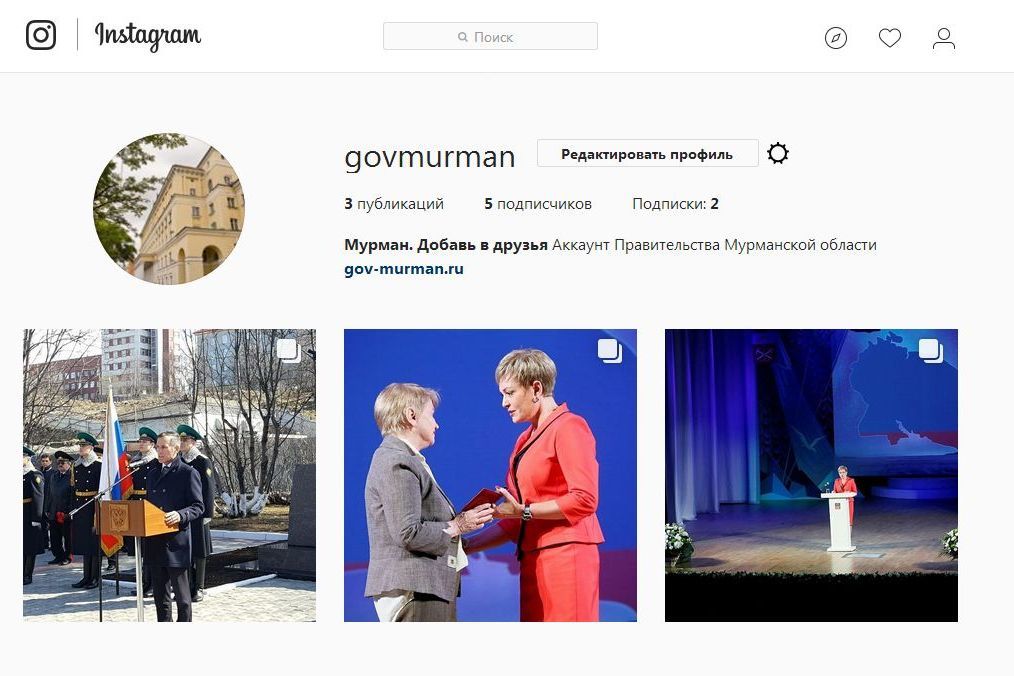Viewport: 1014px width, 676px height.
Task: Open the profile person icon in the header
Action: point(944,38)
